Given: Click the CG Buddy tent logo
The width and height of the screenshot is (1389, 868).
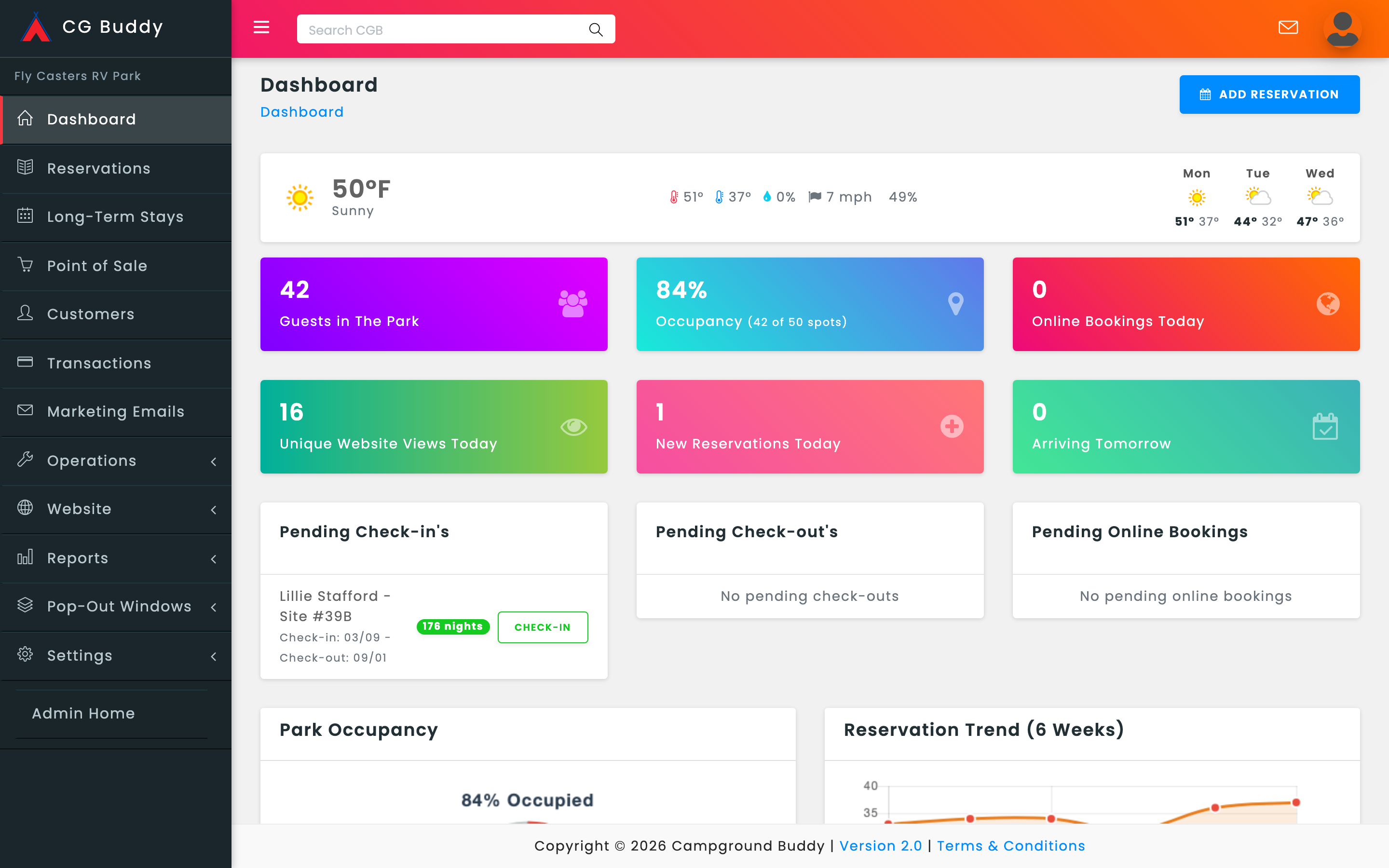Looking at the screenshot, I should (37, 27).
